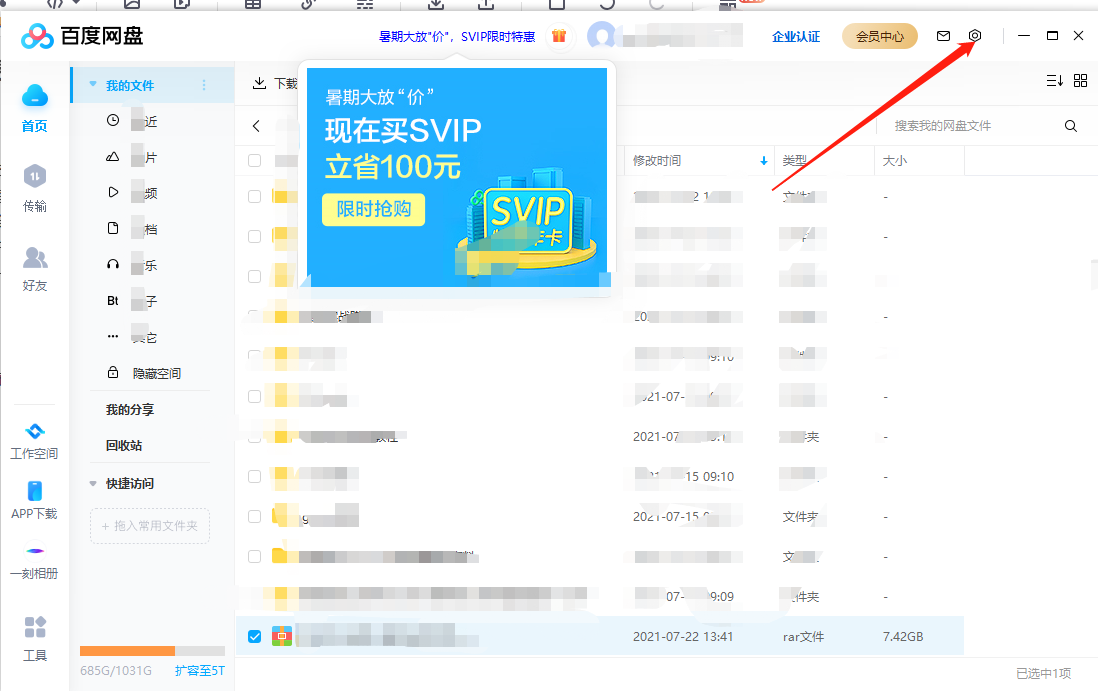The width and height of the screenshot is (1098, 691).
Task: Open the 工具 tools section
Action: pyautogui.click(x=34, y=638)
